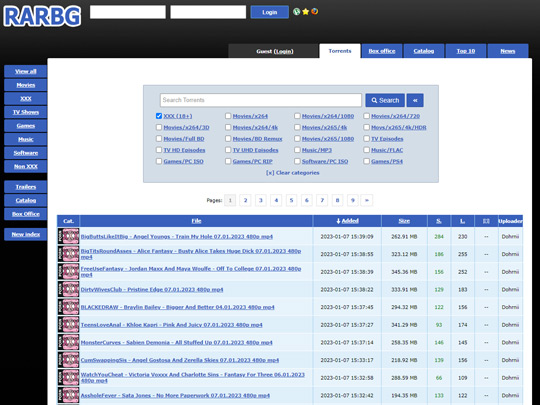Click the Firefox icon beside Login
This screenshot has height=405, width=540.
pyautogui.click(x=314, y=12)
